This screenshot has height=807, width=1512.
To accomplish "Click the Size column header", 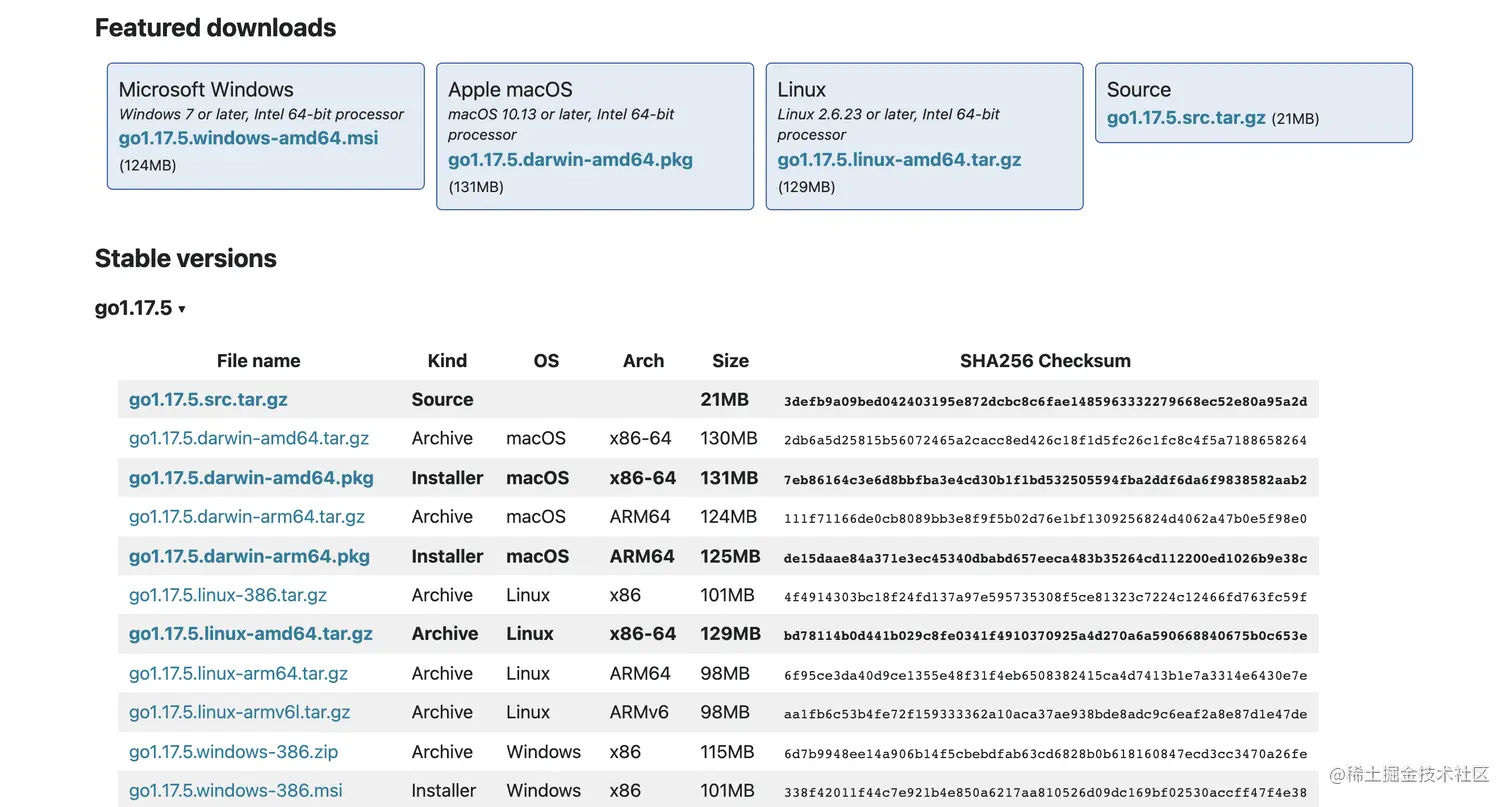I will (x=730, y=361).
